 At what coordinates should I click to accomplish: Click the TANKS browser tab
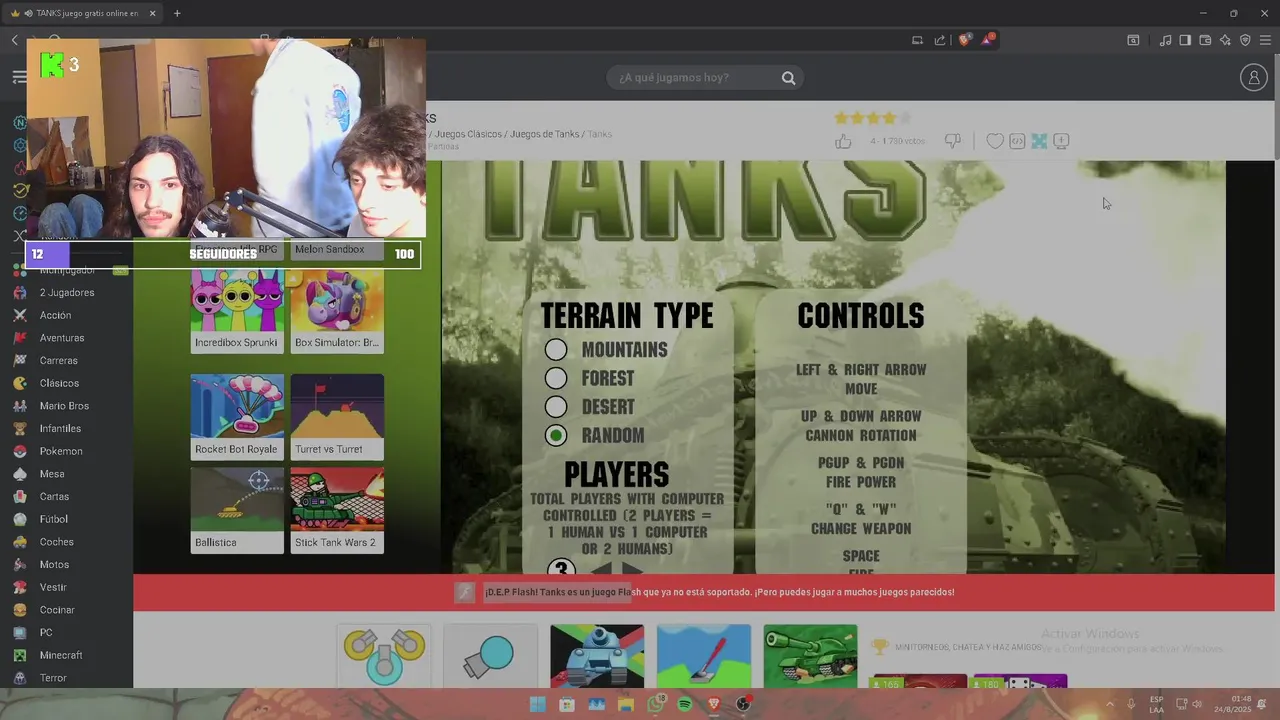click(x=82, y=13)
